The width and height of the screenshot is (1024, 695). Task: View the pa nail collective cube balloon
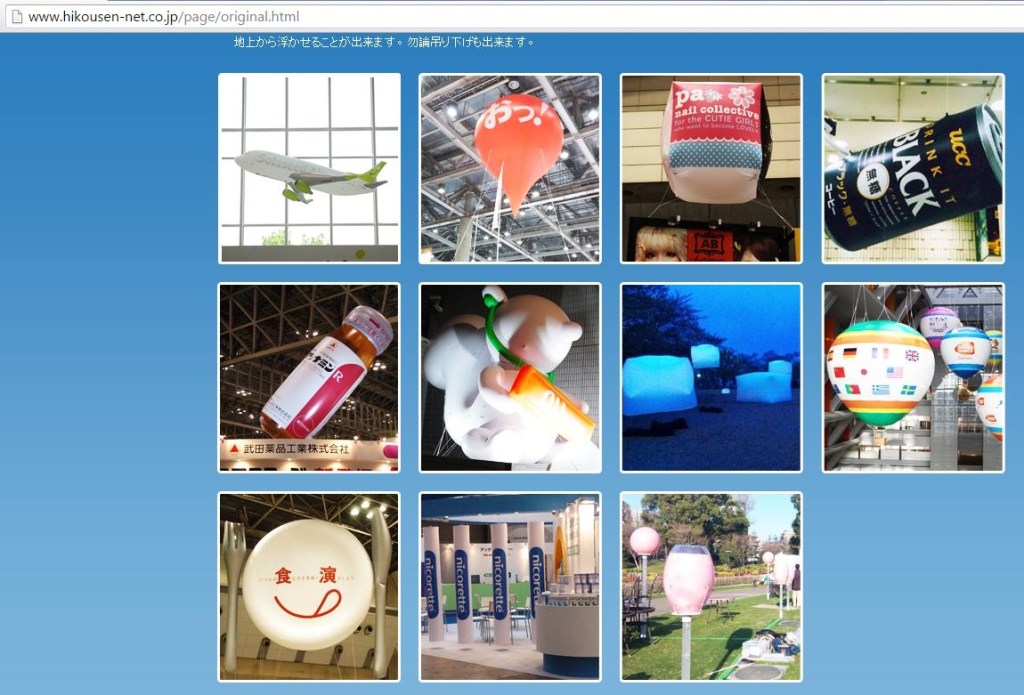[x=711, y=168]
